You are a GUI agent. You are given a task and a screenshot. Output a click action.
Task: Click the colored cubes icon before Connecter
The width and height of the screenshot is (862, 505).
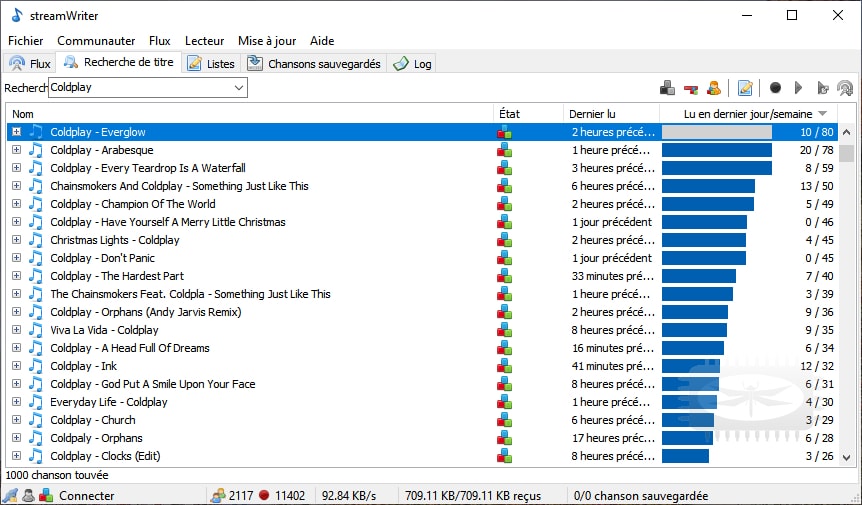[x=46, y=495]
